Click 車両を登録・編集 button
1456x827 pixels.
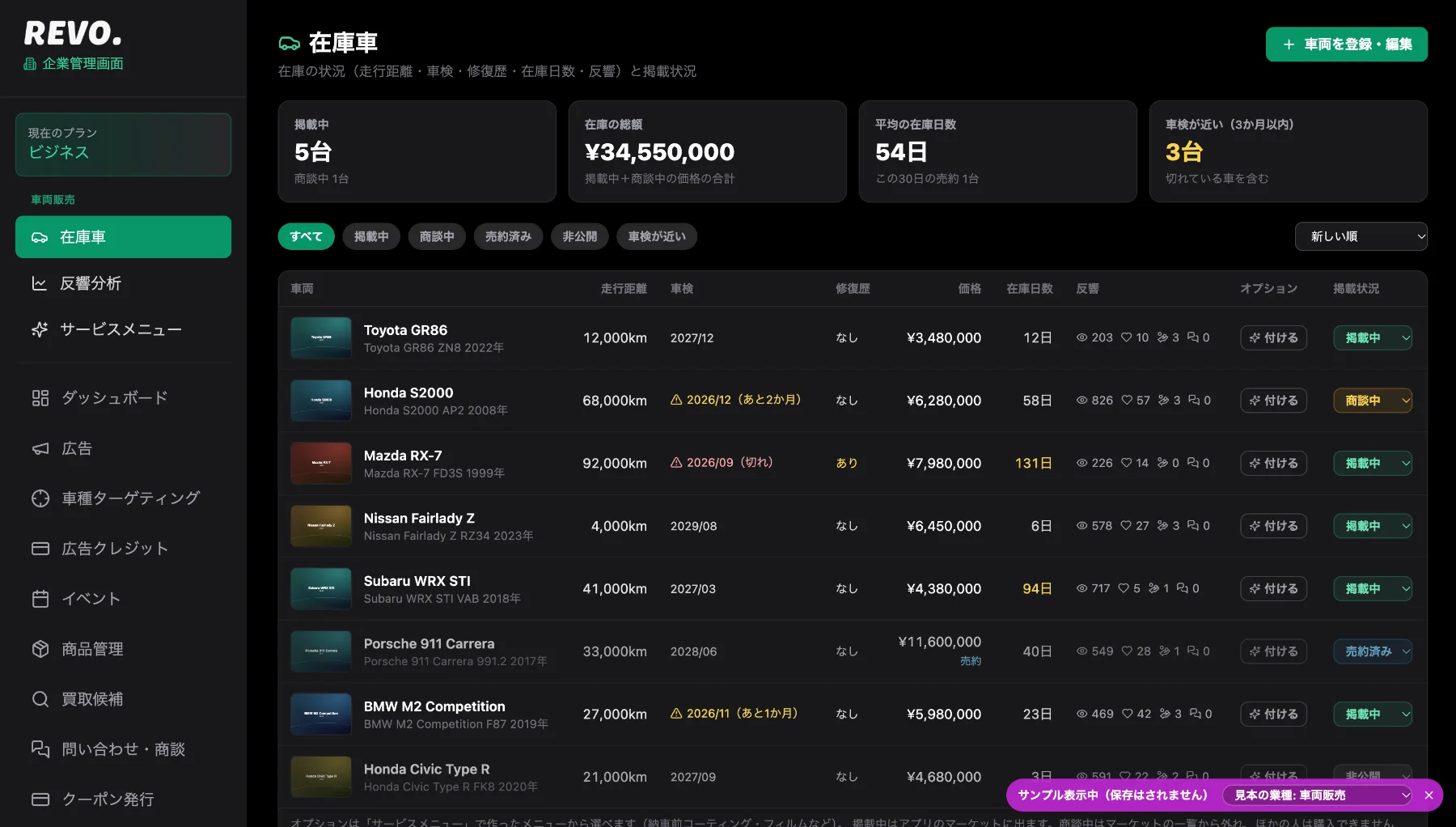(1346, 45)
